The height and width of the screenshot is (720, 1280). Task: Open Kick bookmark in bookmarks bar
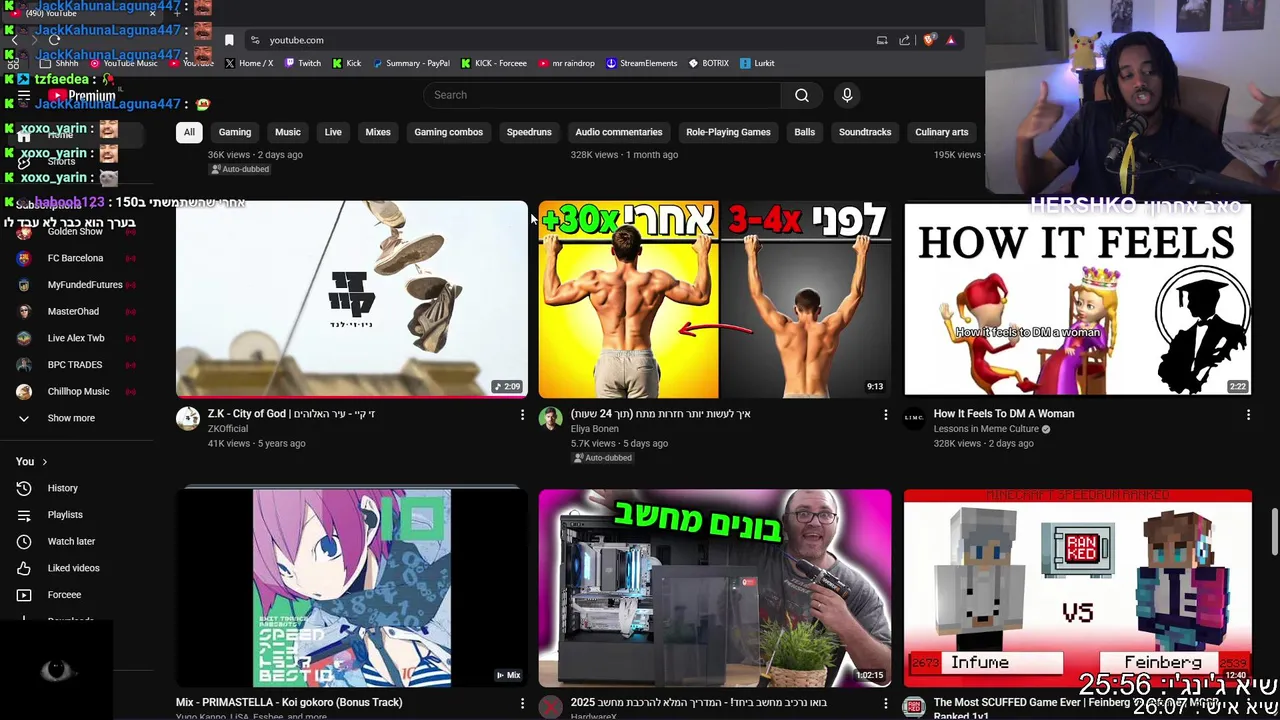click(x=347, y=63)
